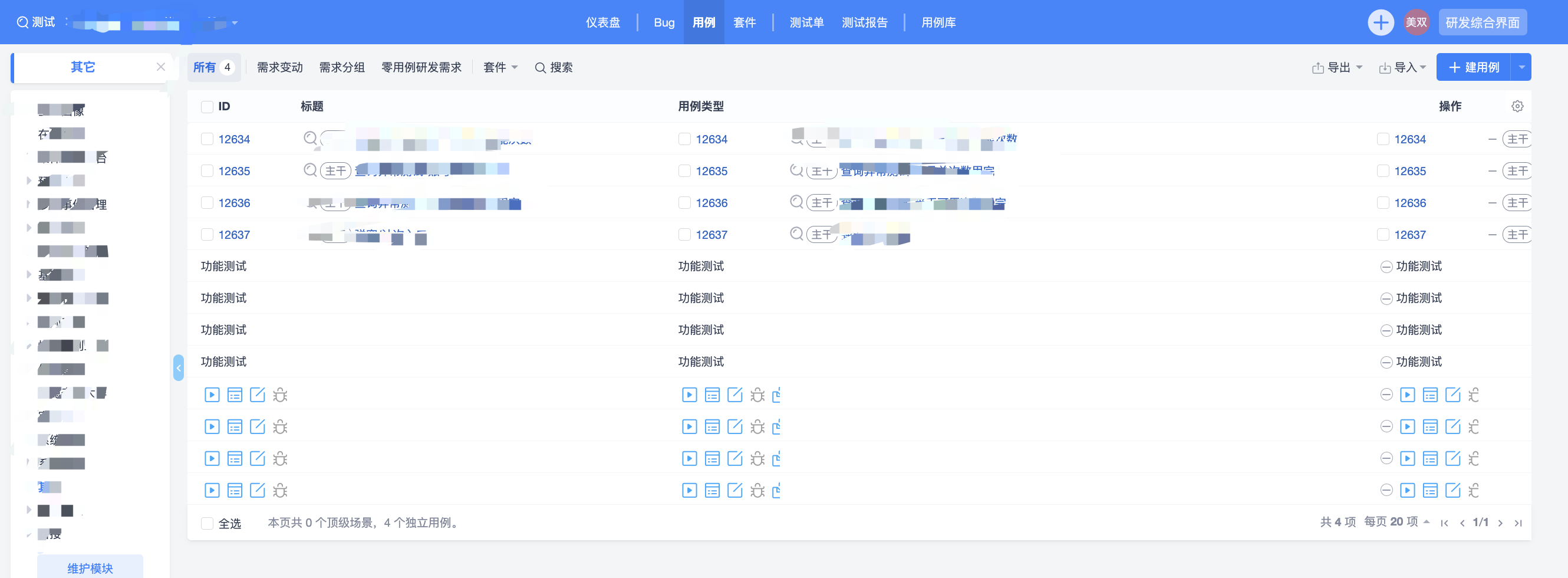The height and width of the screenshot is (578, 1568).
Task: Expand arrow next to 建用例 button
Action: (1521, 67)
